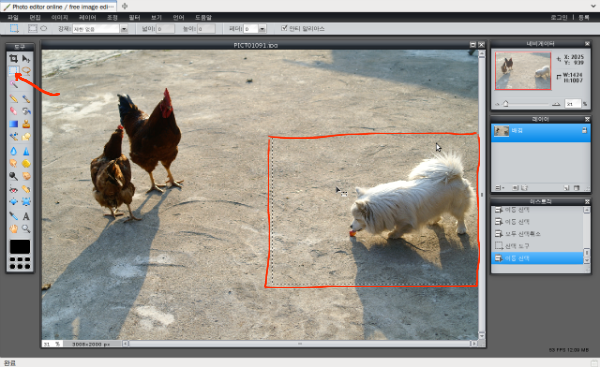The width and height of the screenshot is (600, 367).
Task: Click the 로그인 link
Action: [559, 17]
